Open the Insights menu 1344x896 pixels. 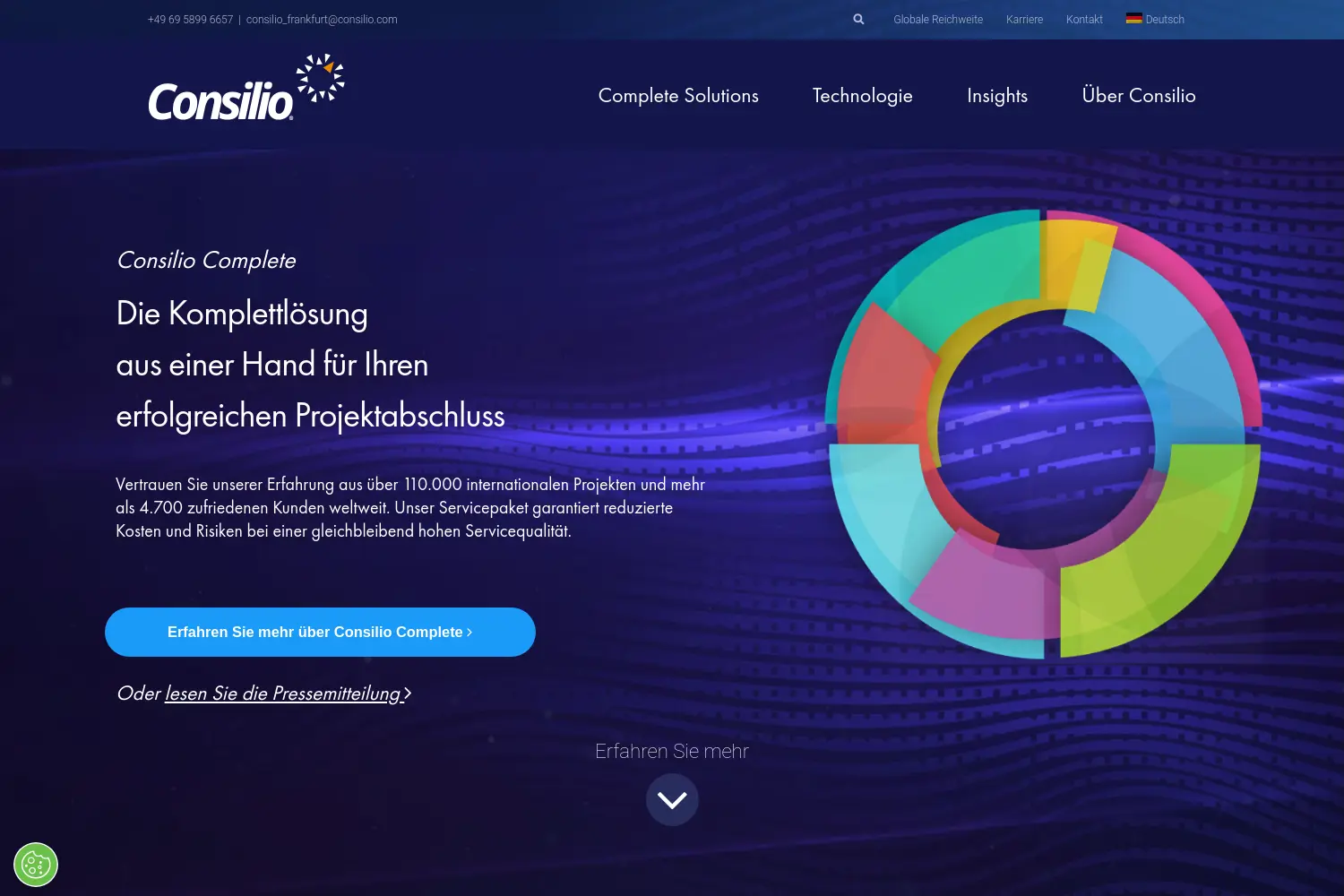[x=997, y=96]
